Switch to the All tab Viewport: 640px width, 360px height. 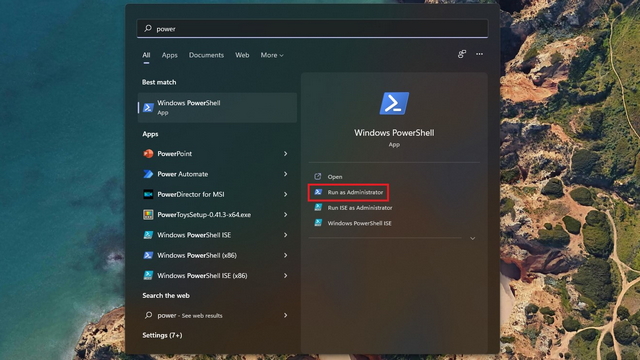coord(146,55)
